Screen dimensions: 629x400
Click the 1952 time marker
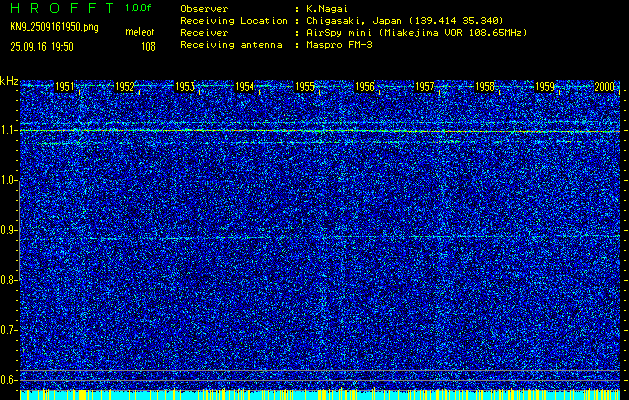tap(124, 87)
